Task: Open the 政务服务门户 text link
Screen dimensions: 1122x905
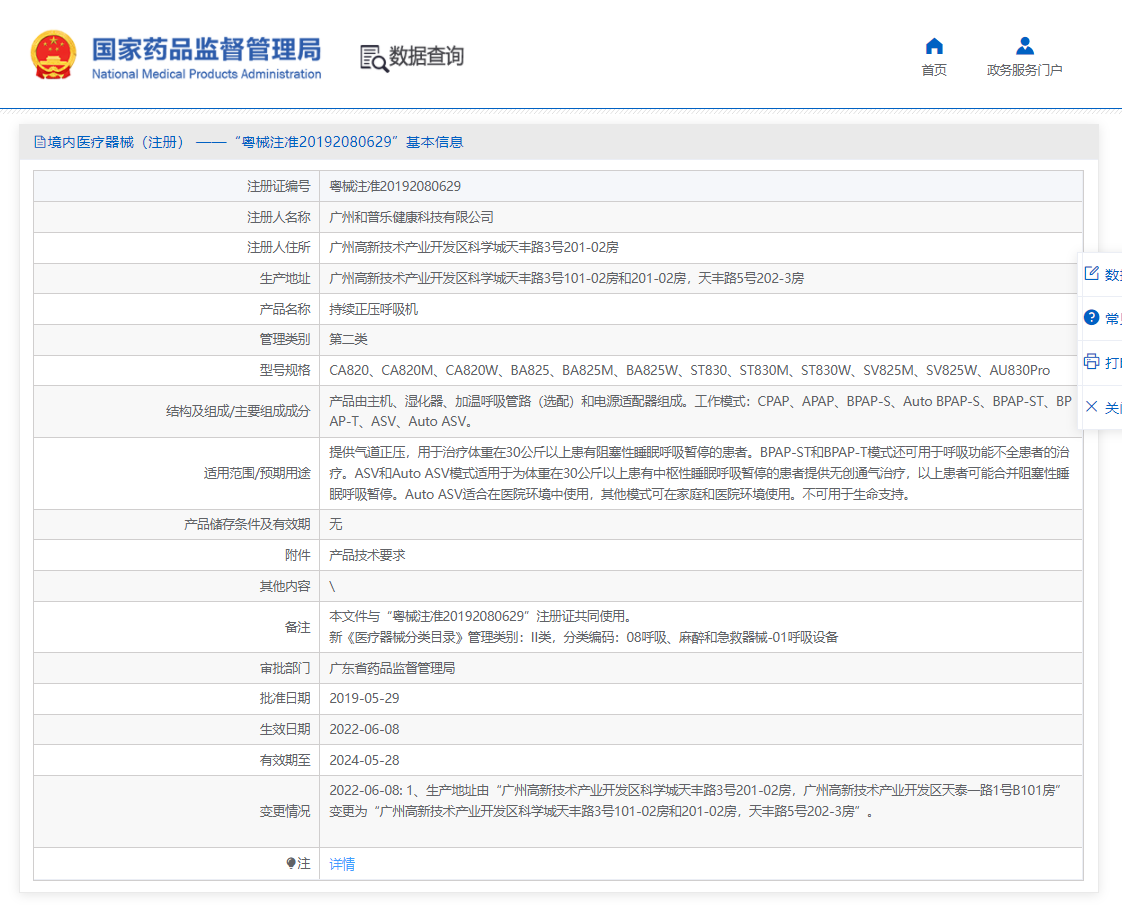Action: pyautogui.click(x=1025, y=70)
